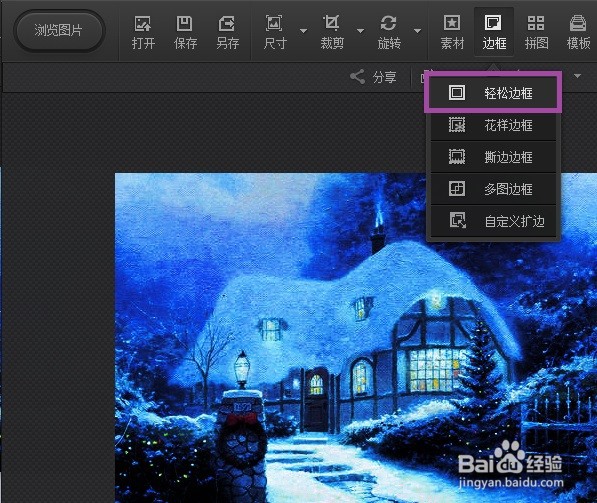Open the 素材 materials panel
Screen dimensions: 597x503
(x=452, y=33)
